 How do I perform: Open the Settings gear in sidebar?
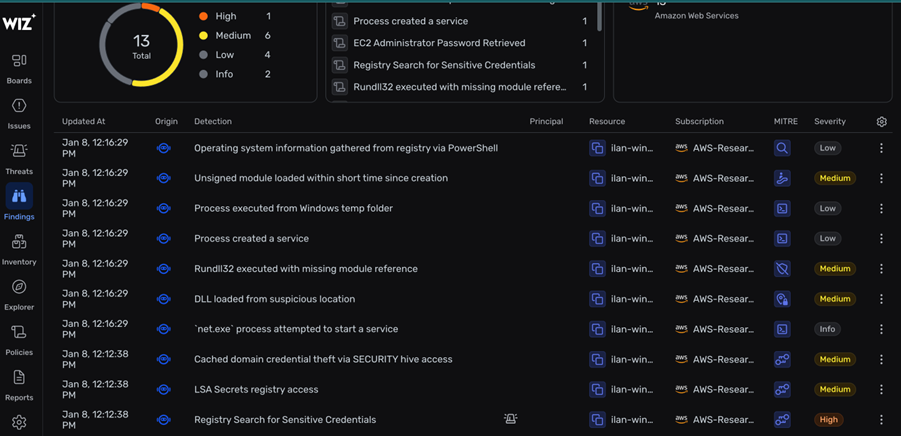[x=19, y=423]
